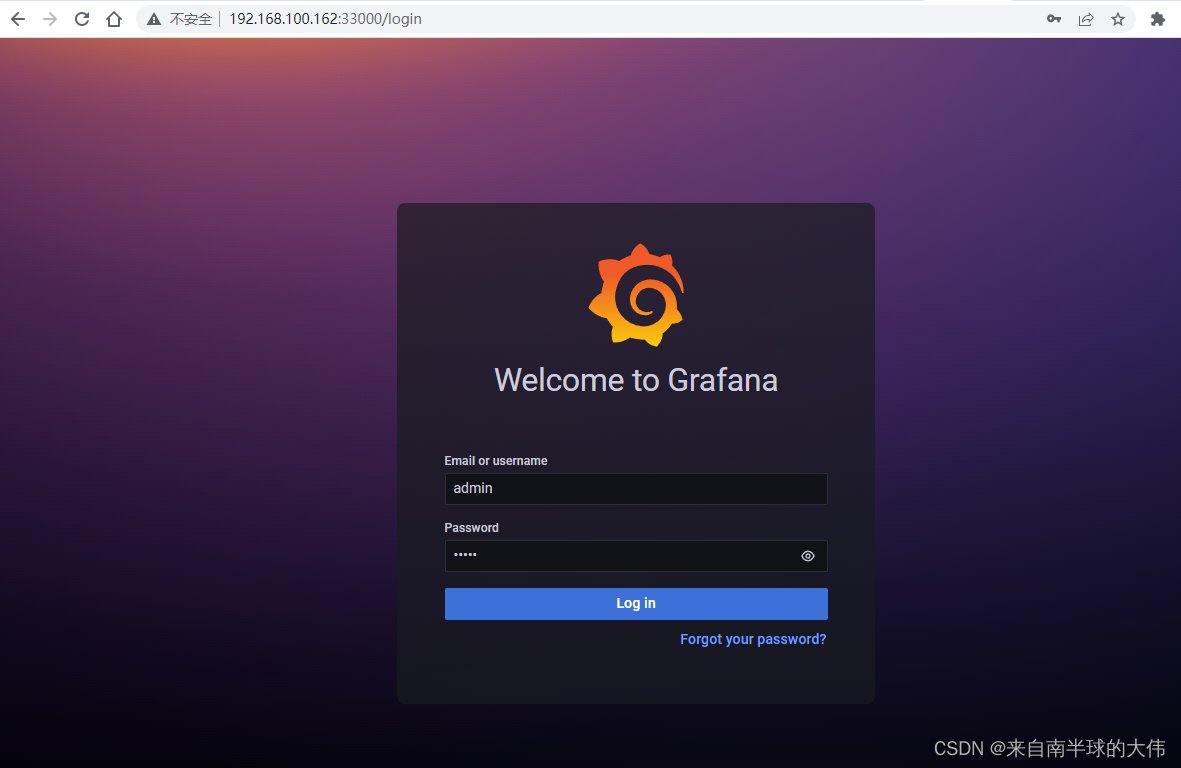Viewport: 1181px width, 768px height.
Task: Open the browser home page icon
Action: 114,19
